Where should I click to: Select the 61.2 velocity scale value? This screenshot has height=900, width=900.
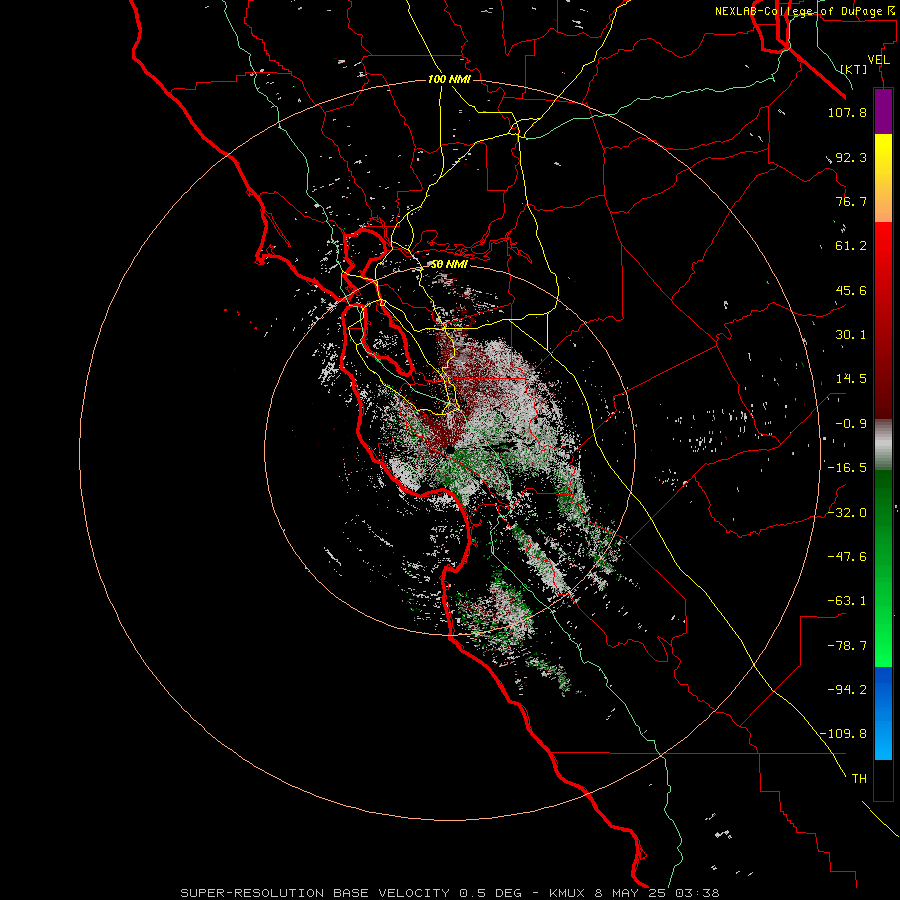click(851, 246)
